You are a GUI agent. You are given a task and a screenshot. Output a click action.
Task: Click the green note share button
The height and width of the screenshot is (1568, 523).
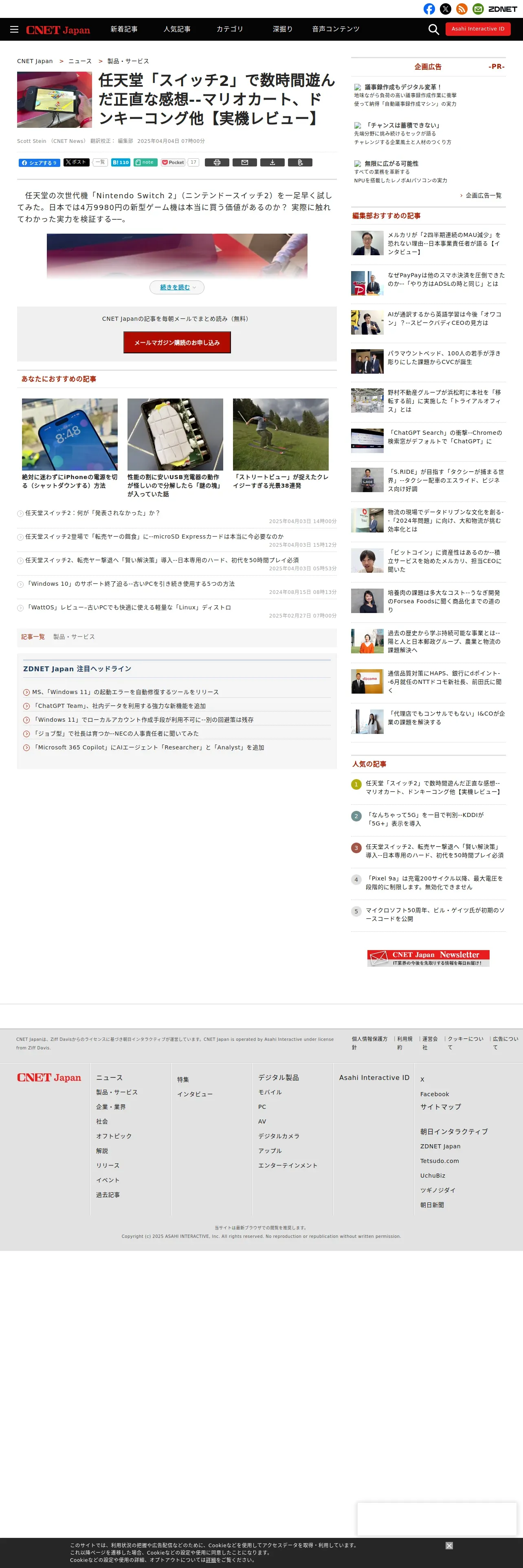pyautogui.click(x=145, y=162)
